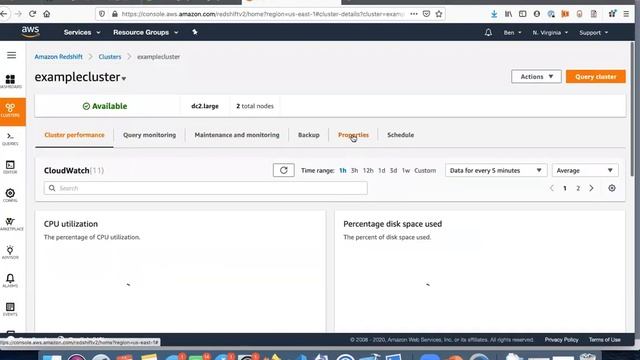The image size is (640, 360).
Task: Click Percentage disk space used title
Action: point(393,224)
